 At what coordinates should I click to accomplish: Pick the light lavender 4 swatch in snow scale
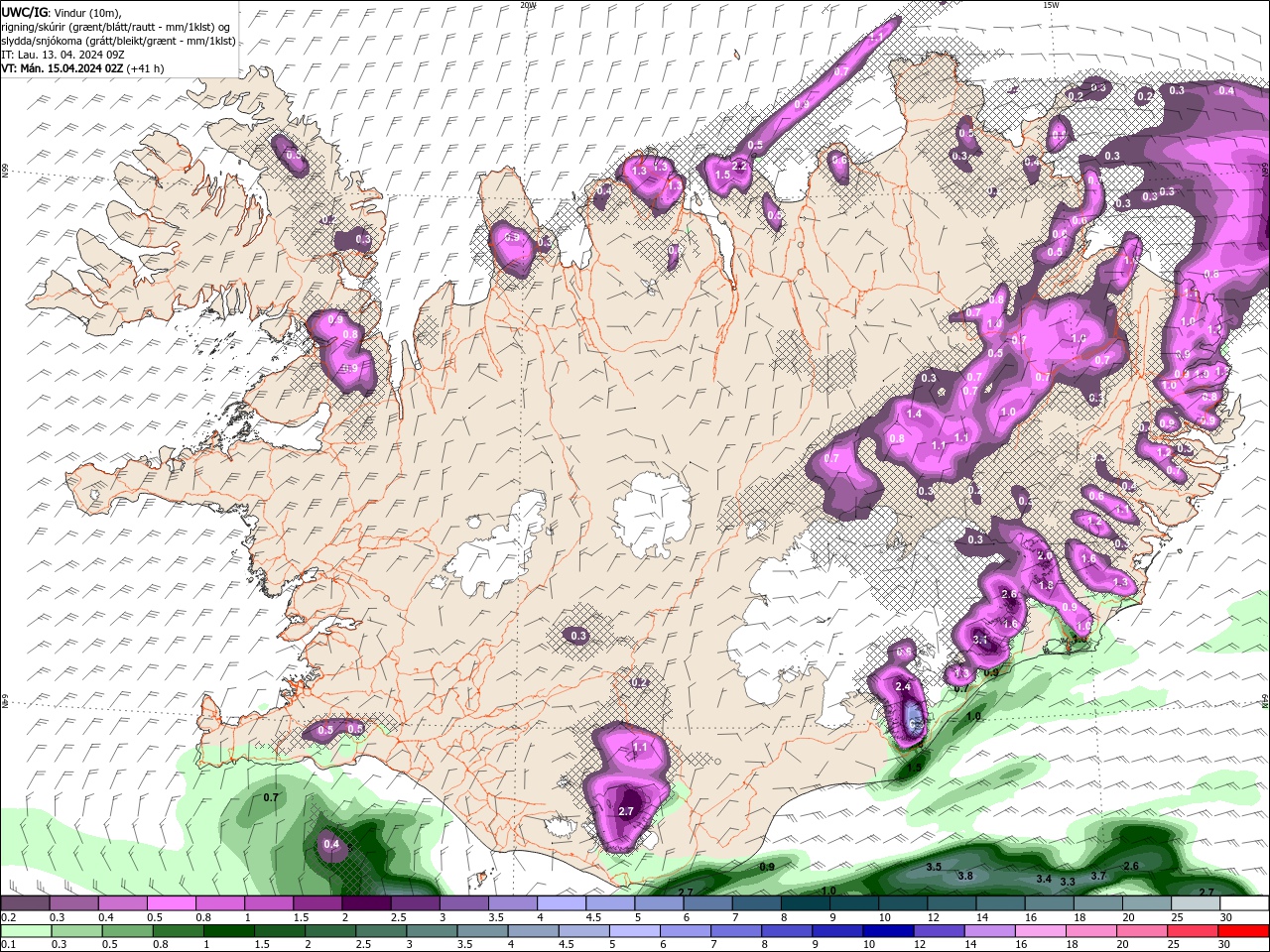pos(561,903)
